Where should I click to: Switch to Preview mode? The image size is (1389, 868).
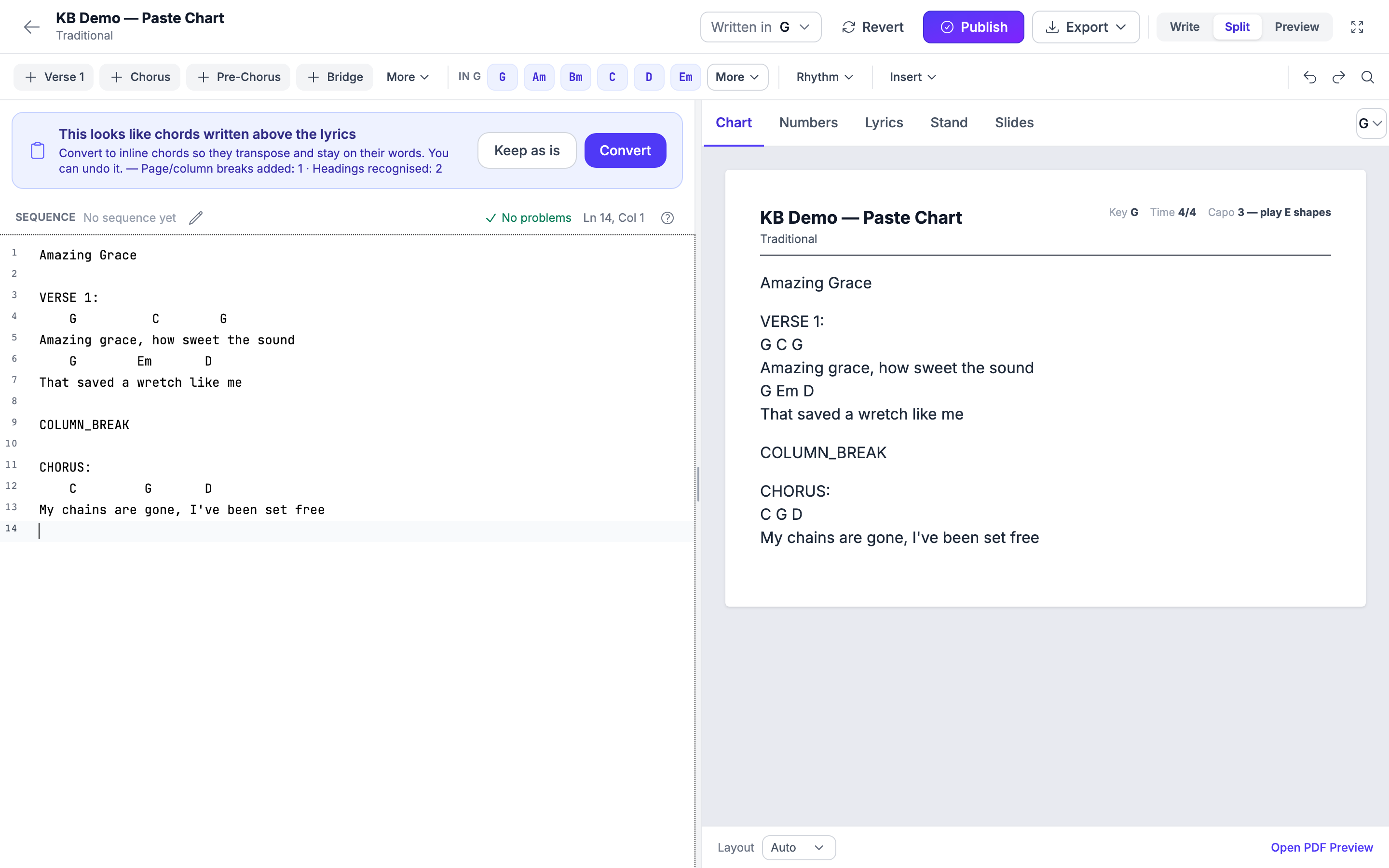[x=1296, y=27]
